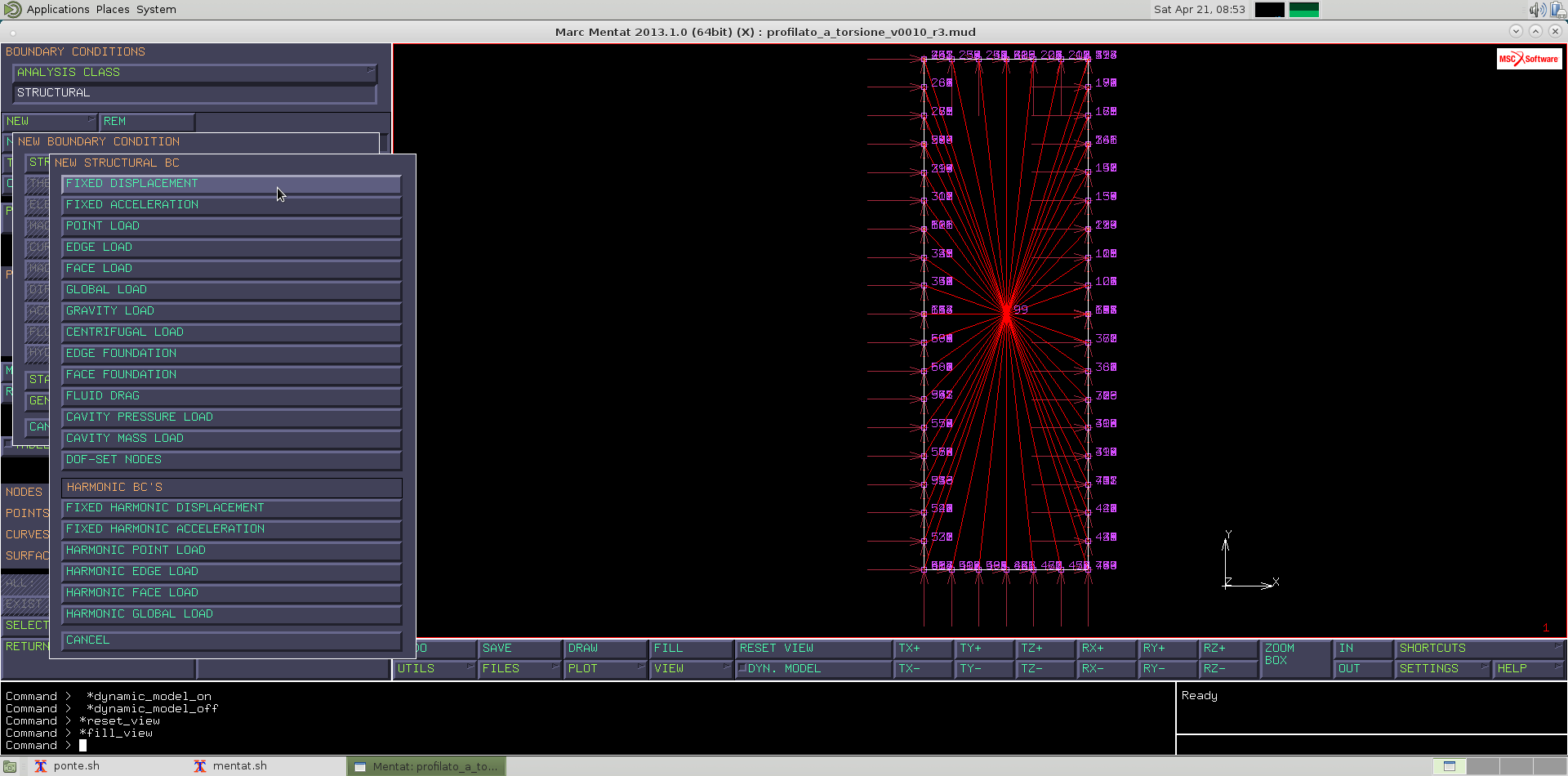This screenshot has height=776, width=1568.
Task: Open the UTILS menu
Action: pyautogui.click(x=434, y=669)
